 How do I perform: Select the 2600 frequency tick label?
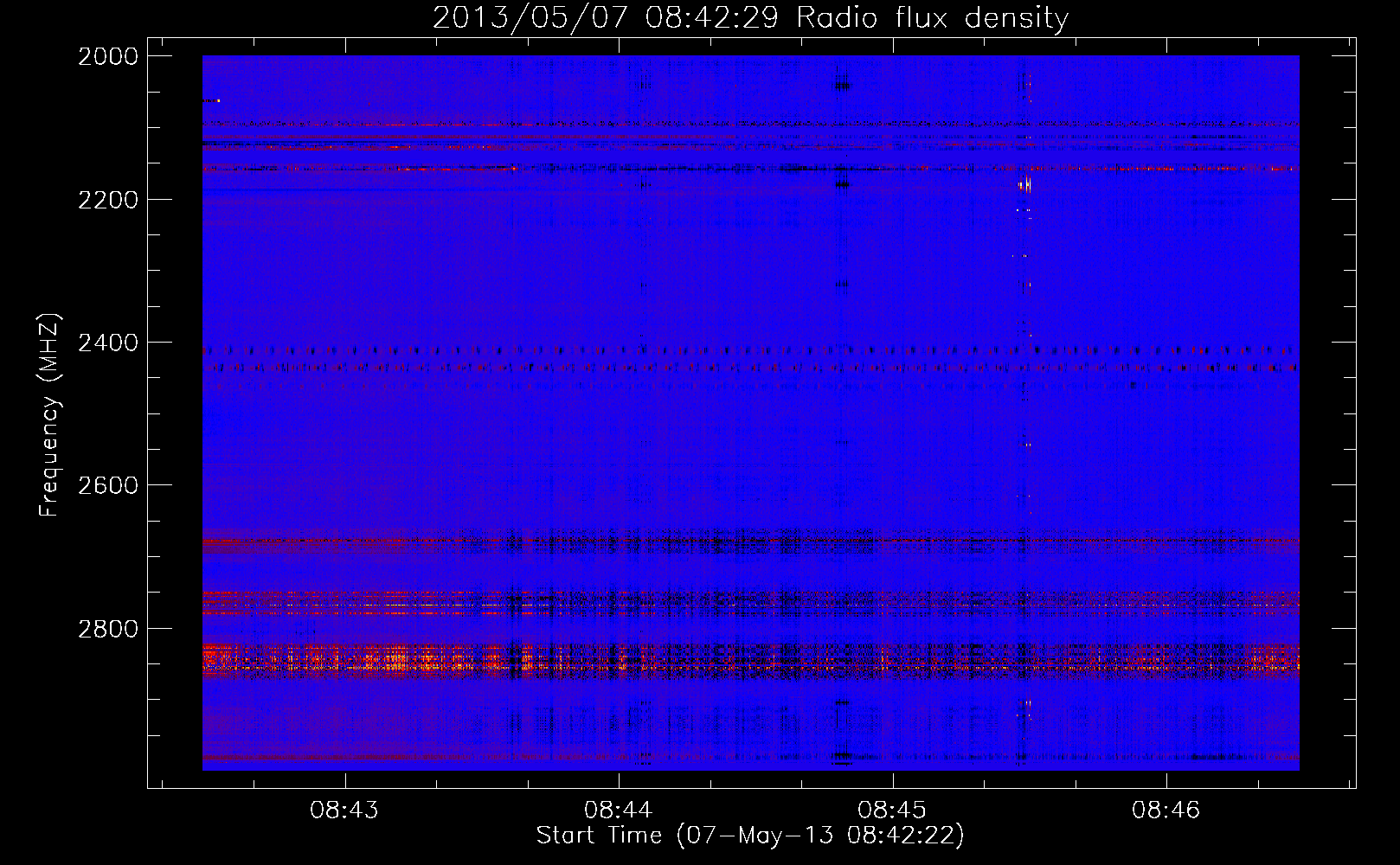click(x=108, y=485)
